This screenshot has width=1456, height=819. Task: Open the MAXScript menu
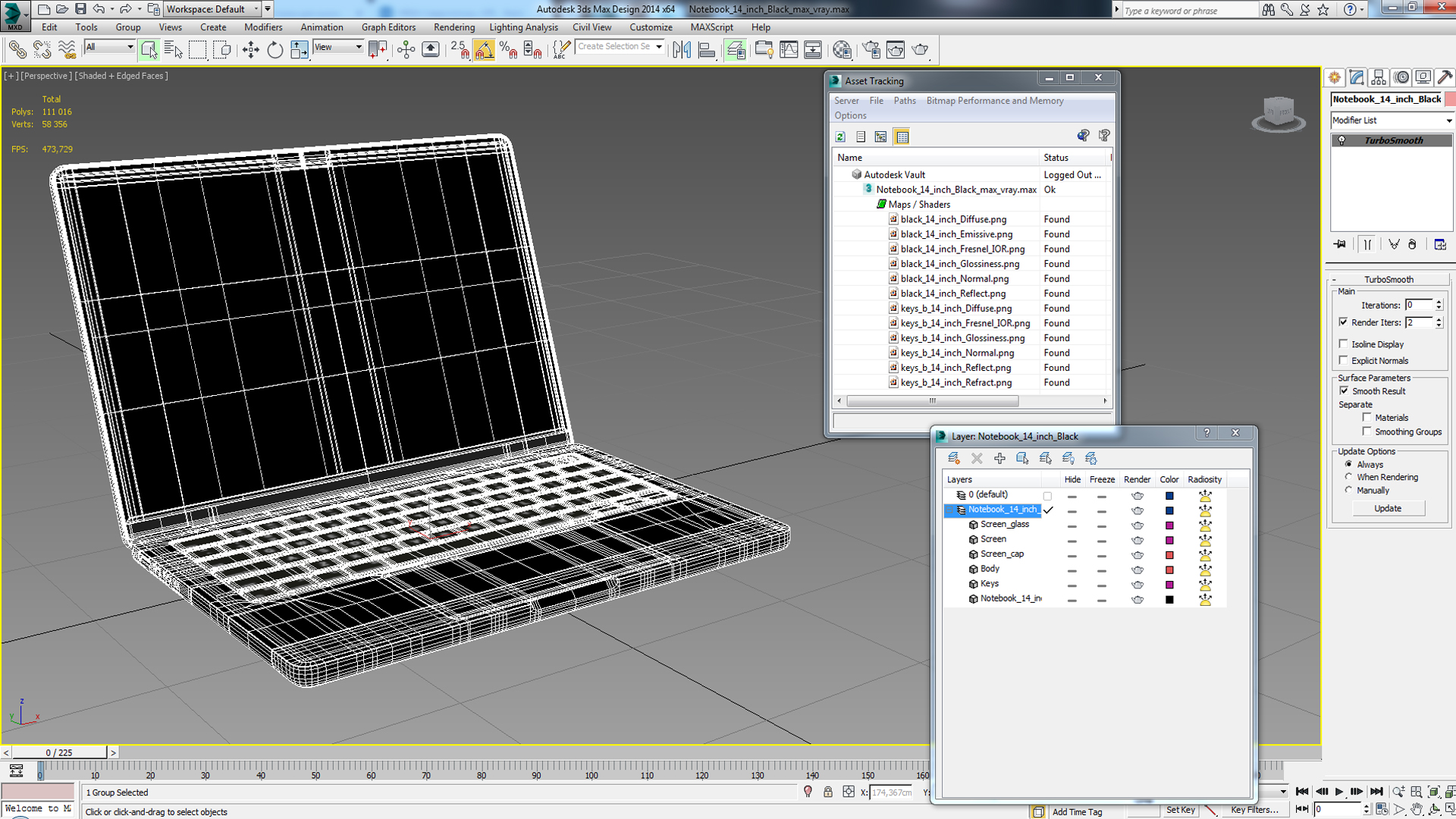point(711,27)
